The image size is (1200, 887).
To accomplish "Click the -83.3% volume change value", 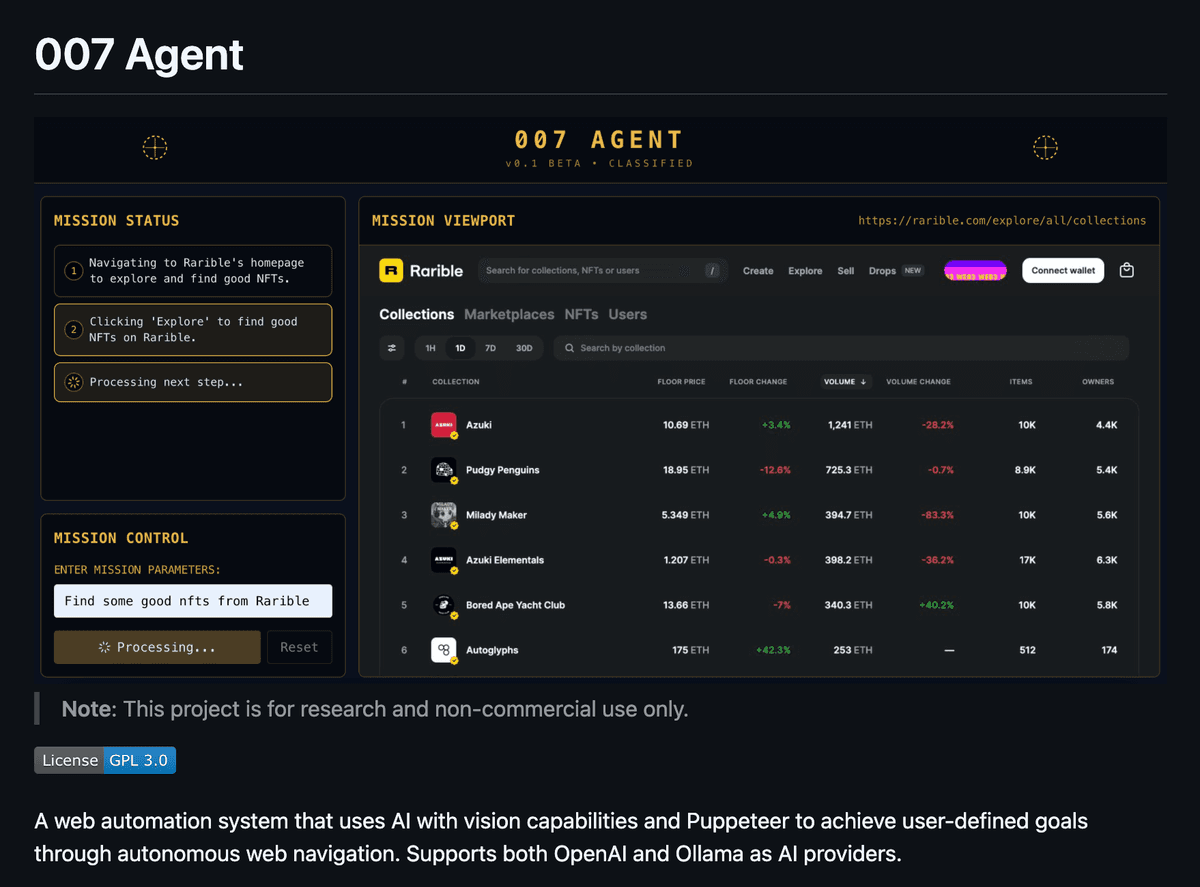I will pos(937,515).
